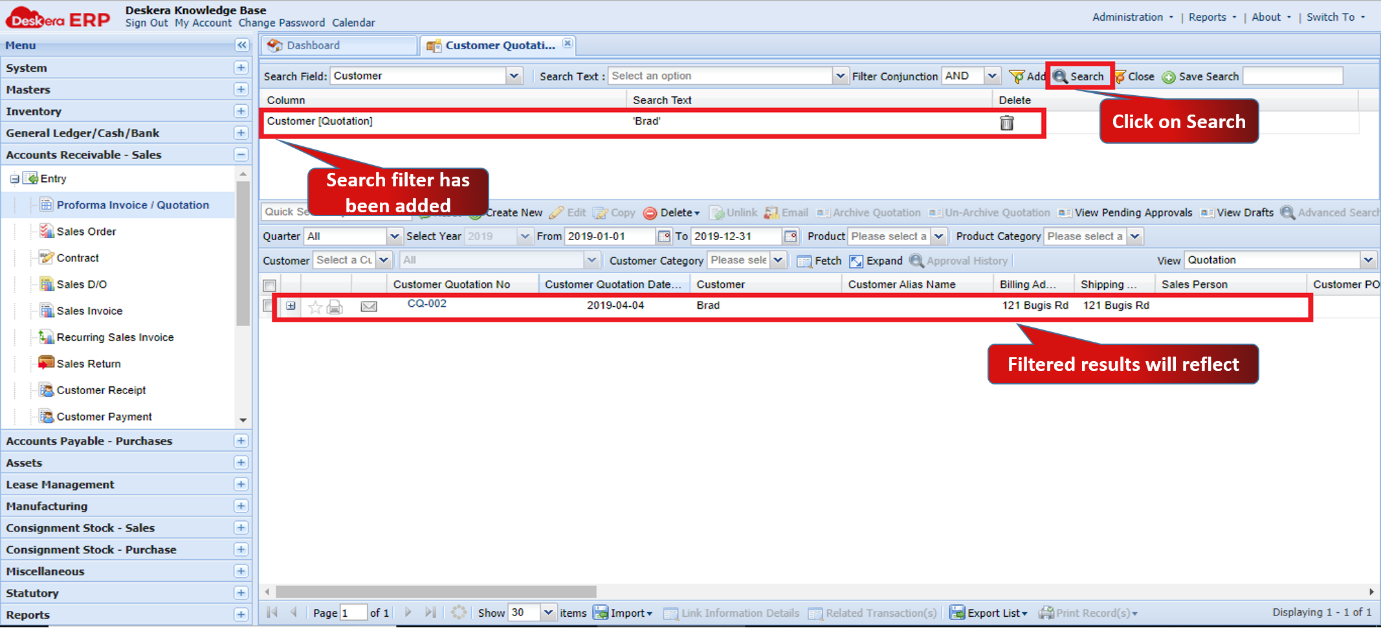Click the Expand button in filter row
Viewport: 1381px width, 631px height.
tap(876, 260)
